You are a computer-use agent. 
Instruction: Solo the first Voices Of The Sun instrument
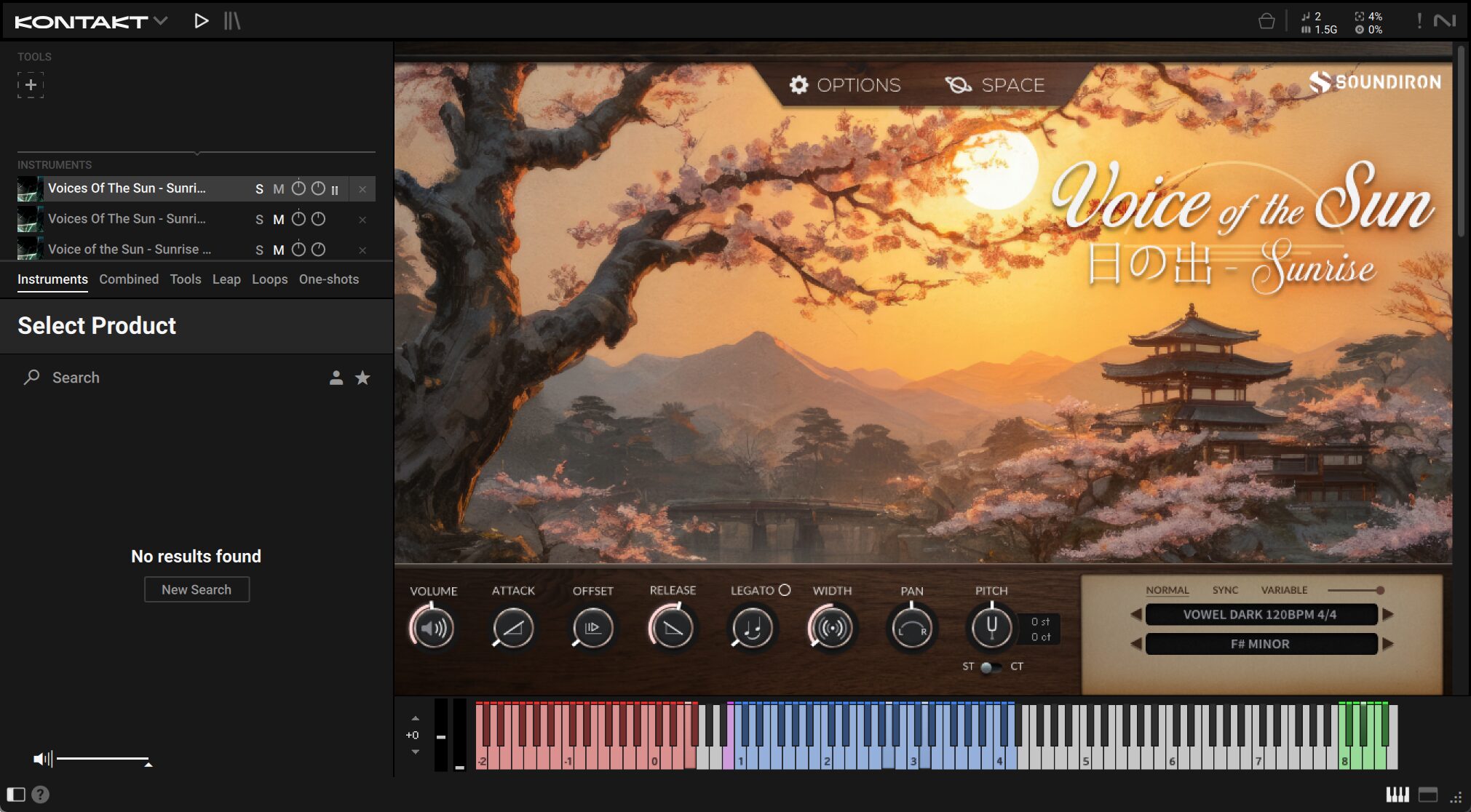[259, 189]
